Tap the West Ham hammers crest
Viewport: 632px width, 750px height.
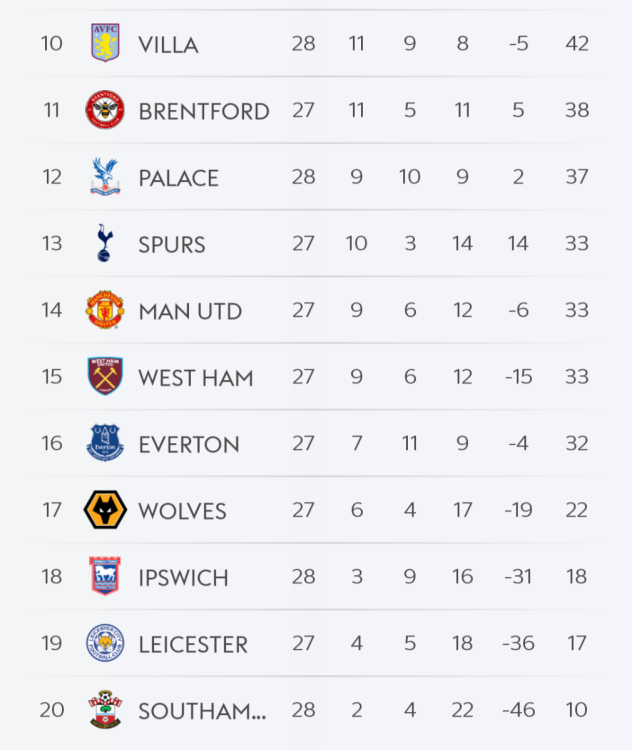105,377
